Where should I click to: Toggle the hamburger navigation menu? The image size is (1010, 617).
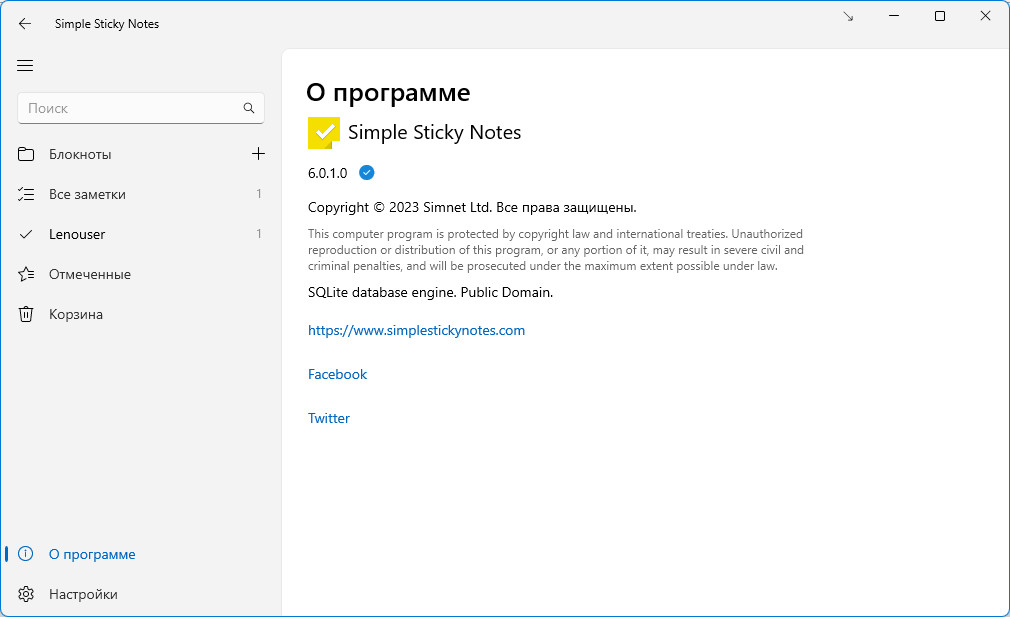(25, 66)
